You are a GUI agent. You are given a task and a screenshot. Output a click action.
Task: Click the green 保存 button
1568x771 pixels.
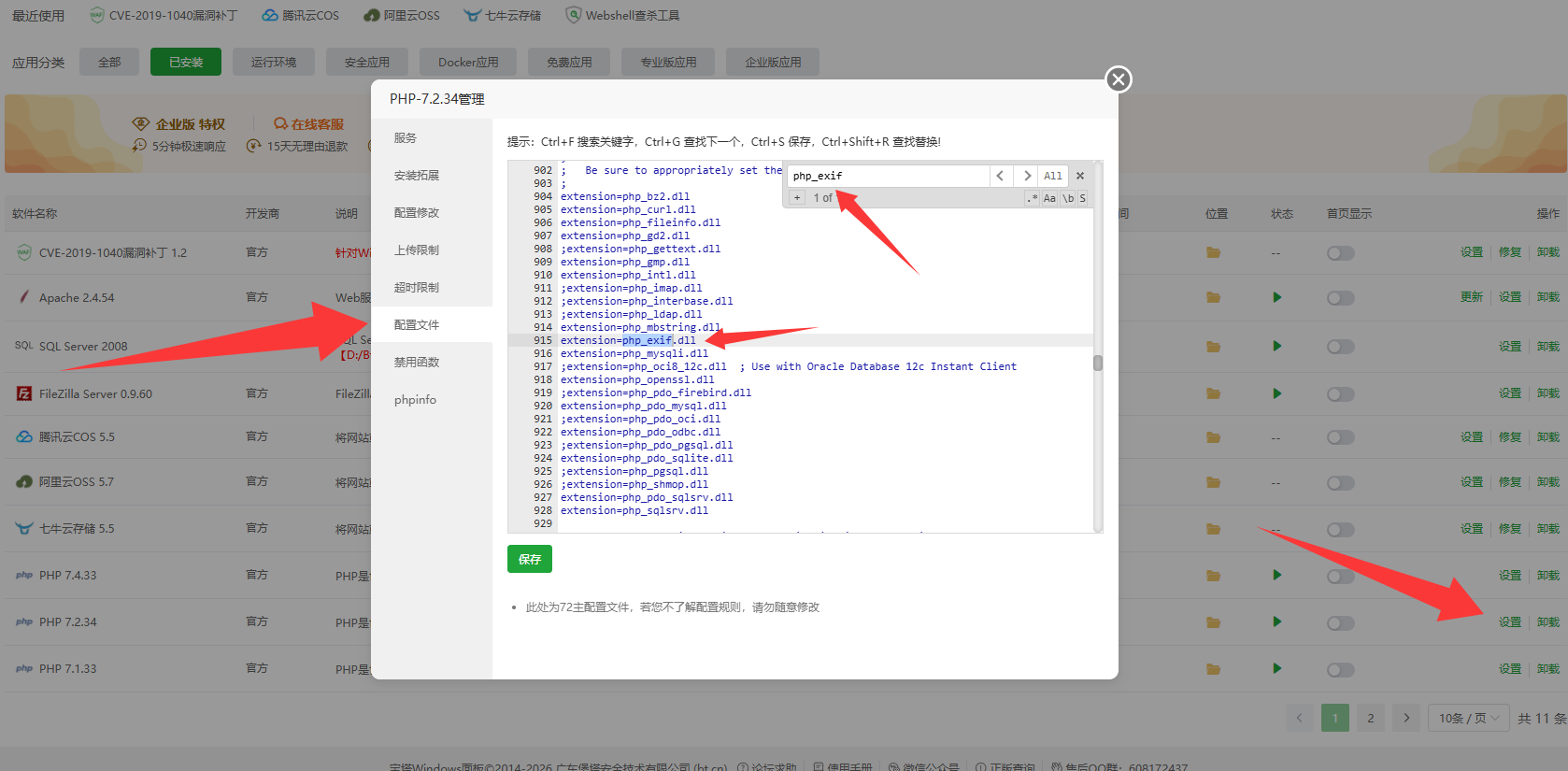530,559
